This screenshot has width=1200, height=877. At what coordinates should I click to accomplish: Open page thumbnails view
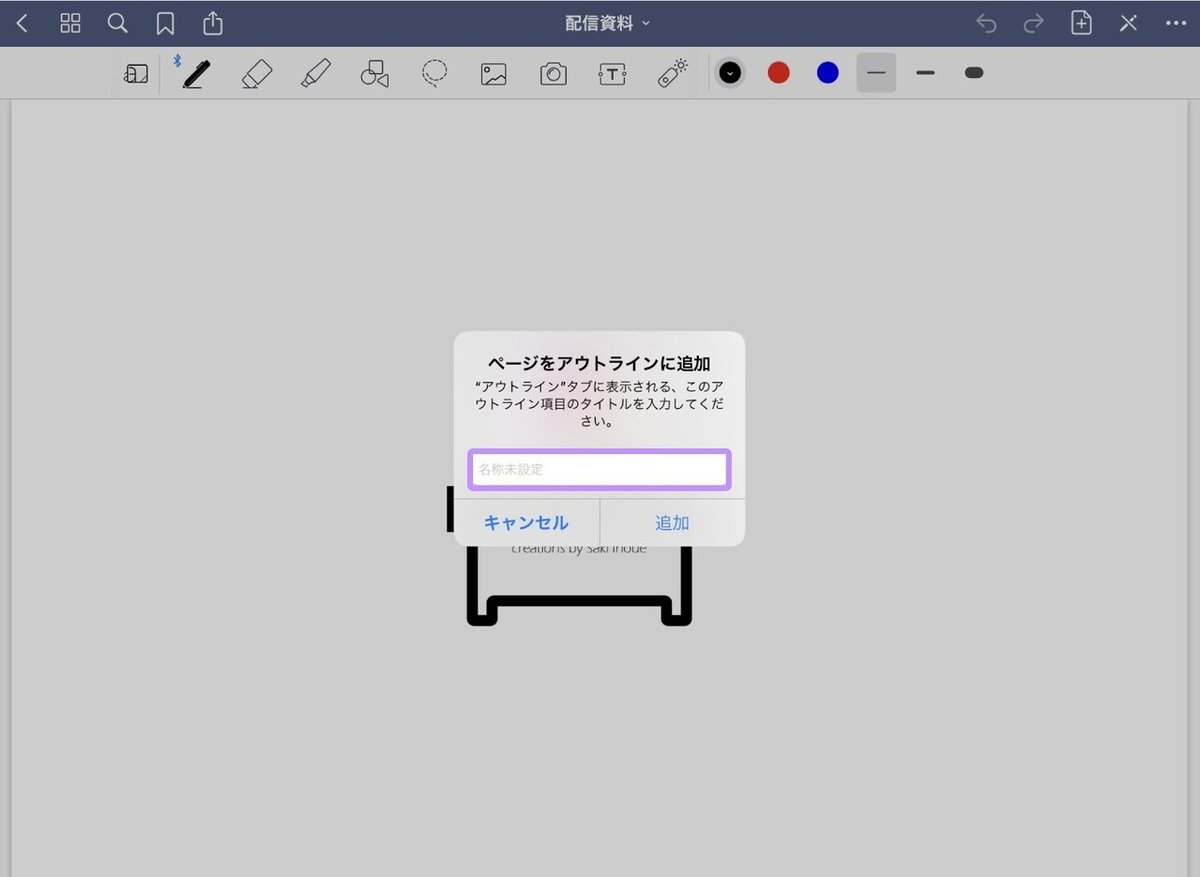click(x=69, y=22)
